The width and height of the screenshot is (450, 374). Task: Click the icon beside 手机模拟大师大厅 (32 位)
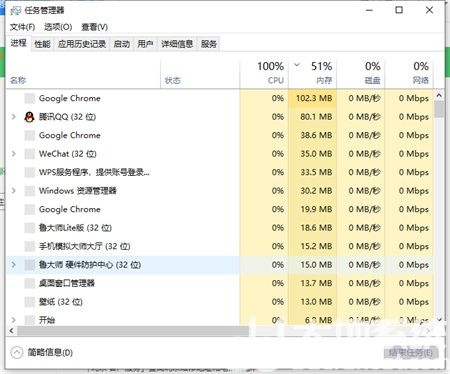pyautogui.click(x=30, y=246)
